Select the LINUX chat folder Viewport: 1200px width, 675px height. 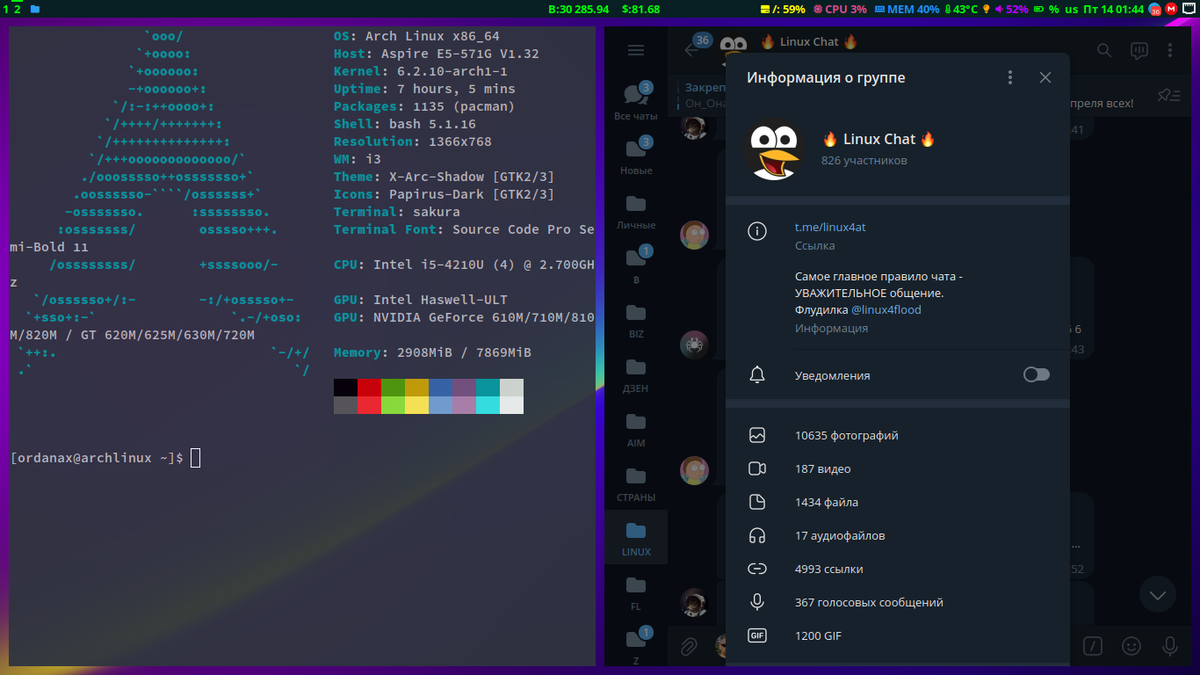(636, 537)
